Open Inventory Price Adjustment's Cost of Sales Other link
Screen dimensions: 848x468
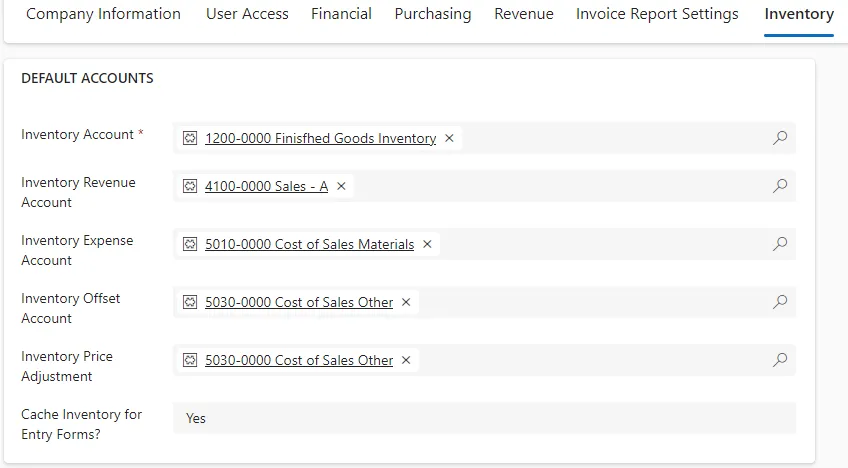pyautogui.click(x=299, y=360)
